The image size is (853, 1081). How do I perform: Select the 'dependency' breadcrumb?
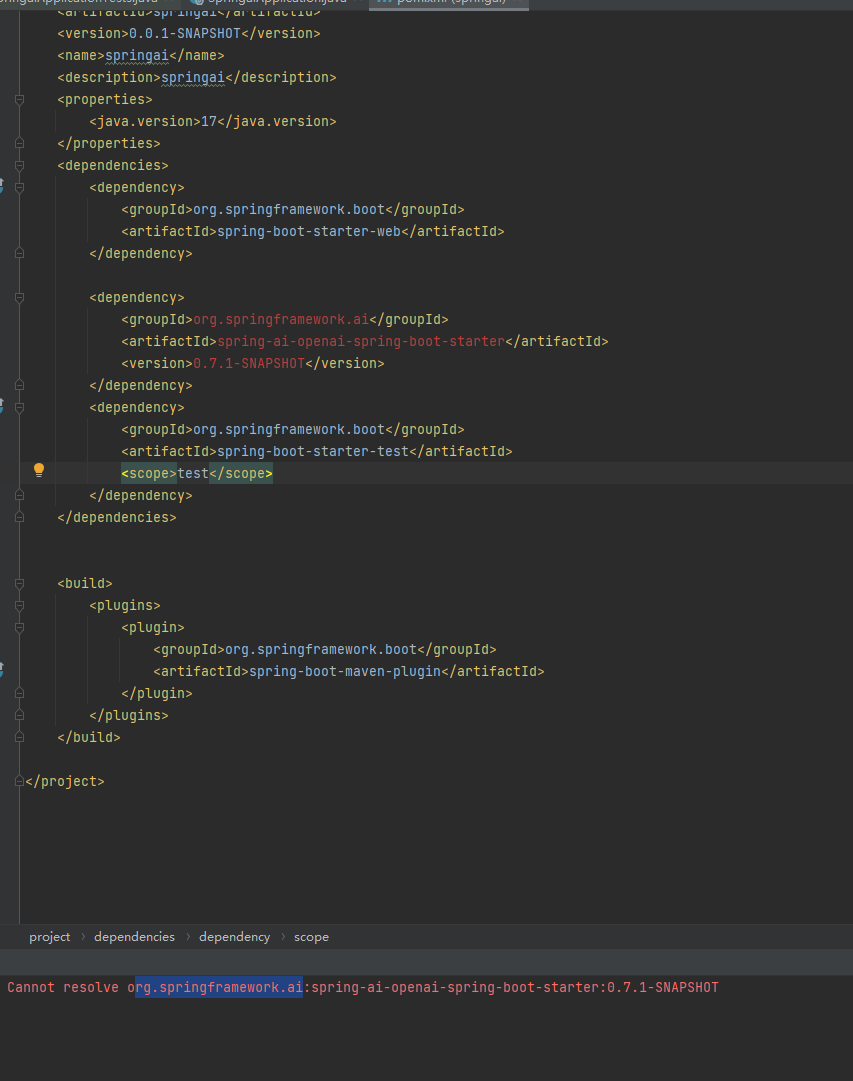point(234,937)
